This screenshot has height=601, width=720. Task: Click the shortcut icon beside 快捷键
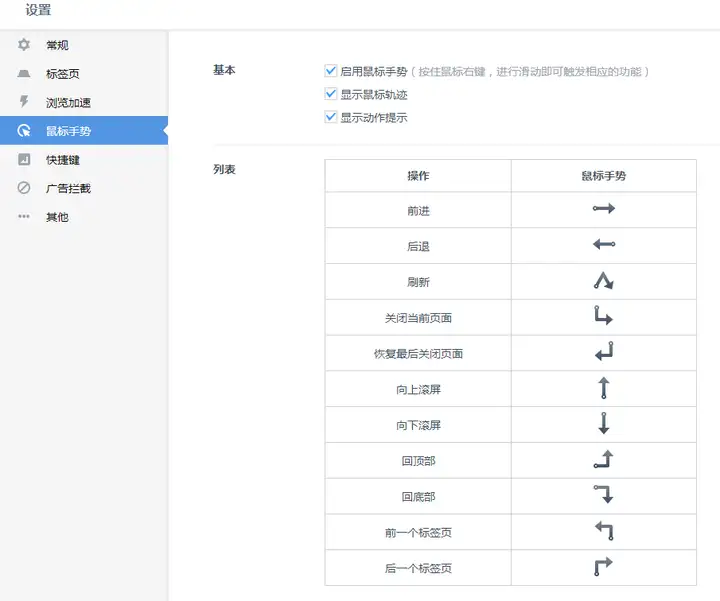tap(24, 159)
